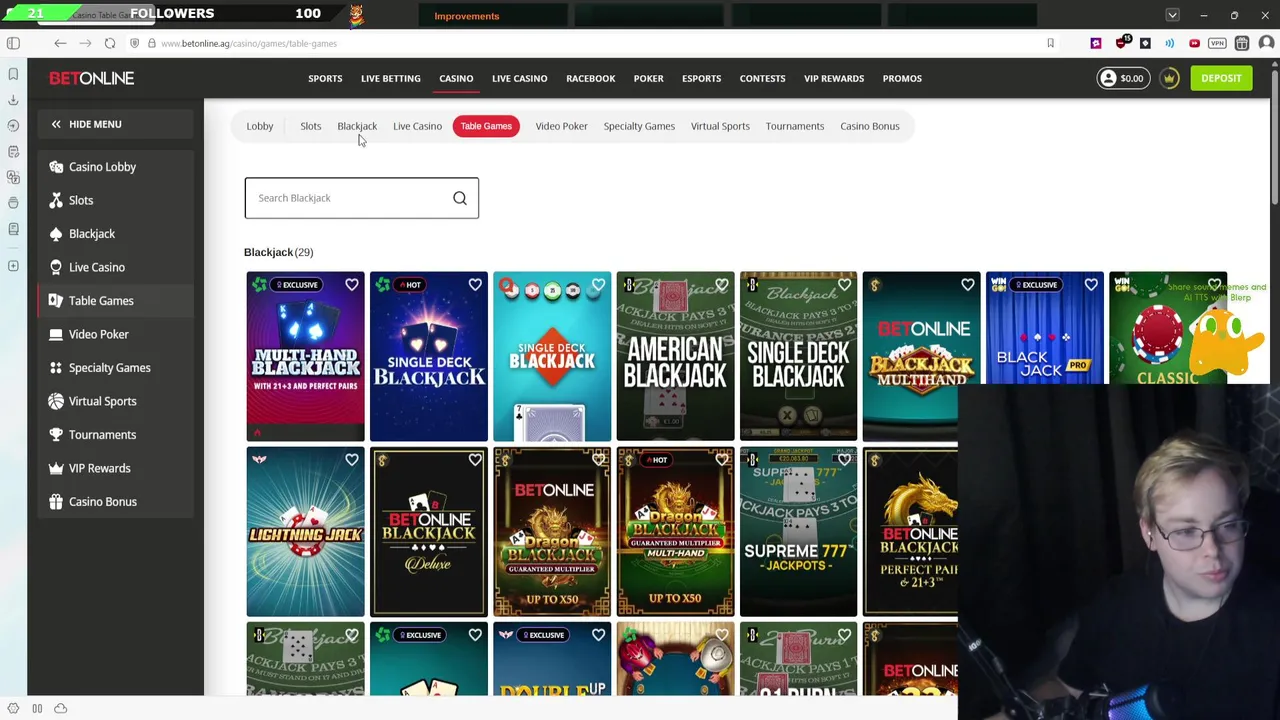Click the Specialty Games sidebar icon
The width and height of the screenshot is (1280, 720).
tap(56, 368)
